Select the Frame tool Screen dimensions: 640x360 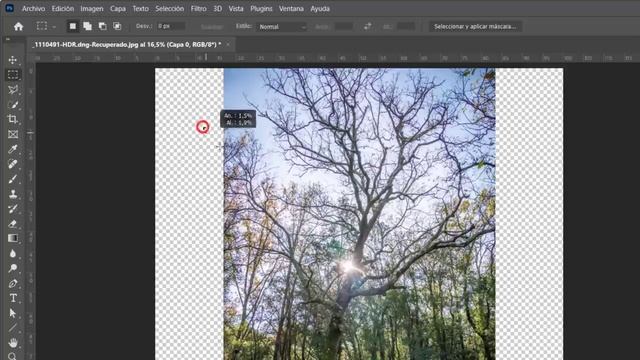[x=13, y=134]
